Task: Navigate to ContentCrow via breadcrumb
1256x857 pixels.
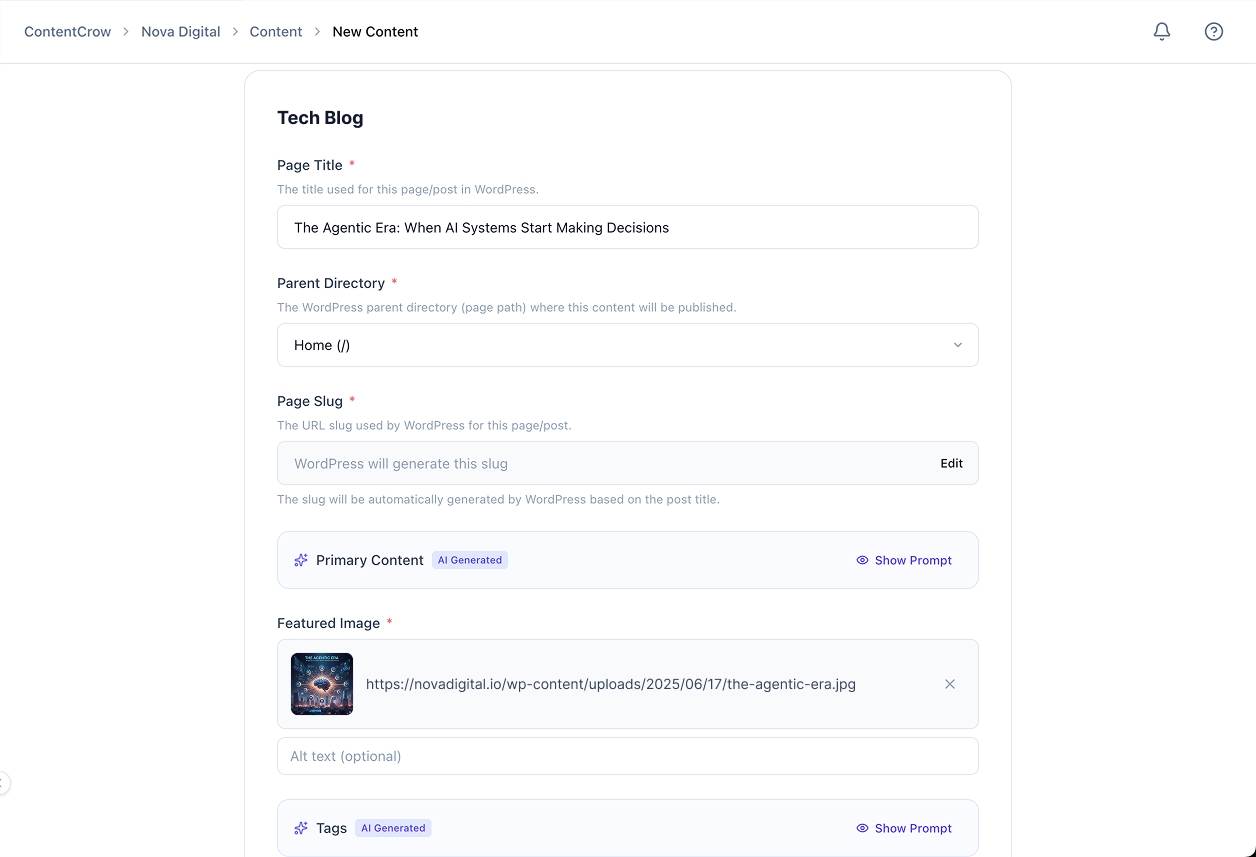Action: [x=67, y=31]
